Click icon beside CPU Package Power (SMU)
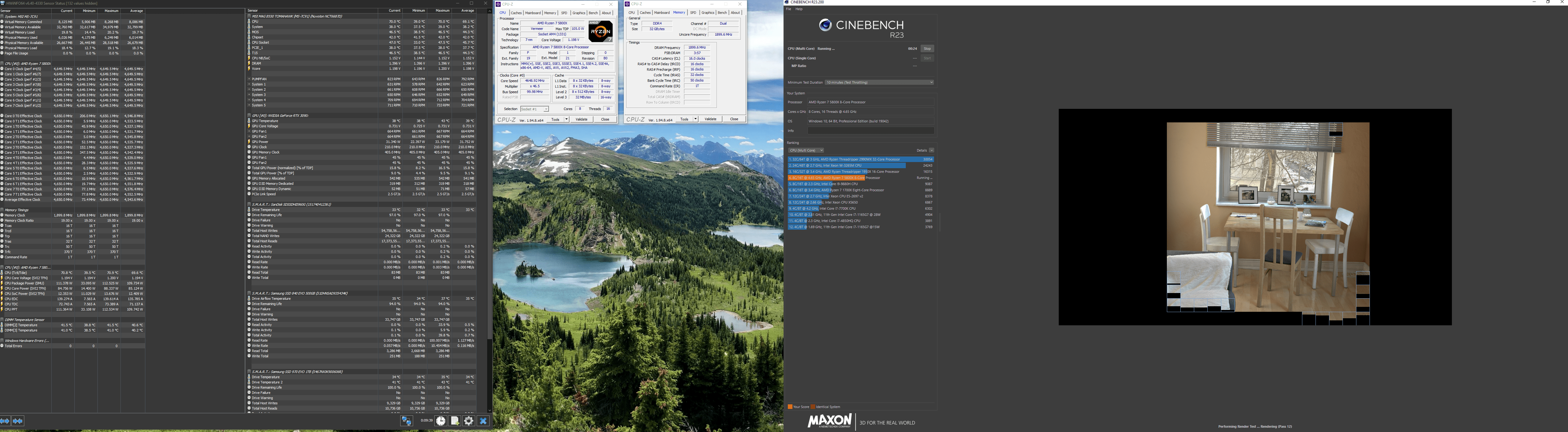 pos(2,283)
